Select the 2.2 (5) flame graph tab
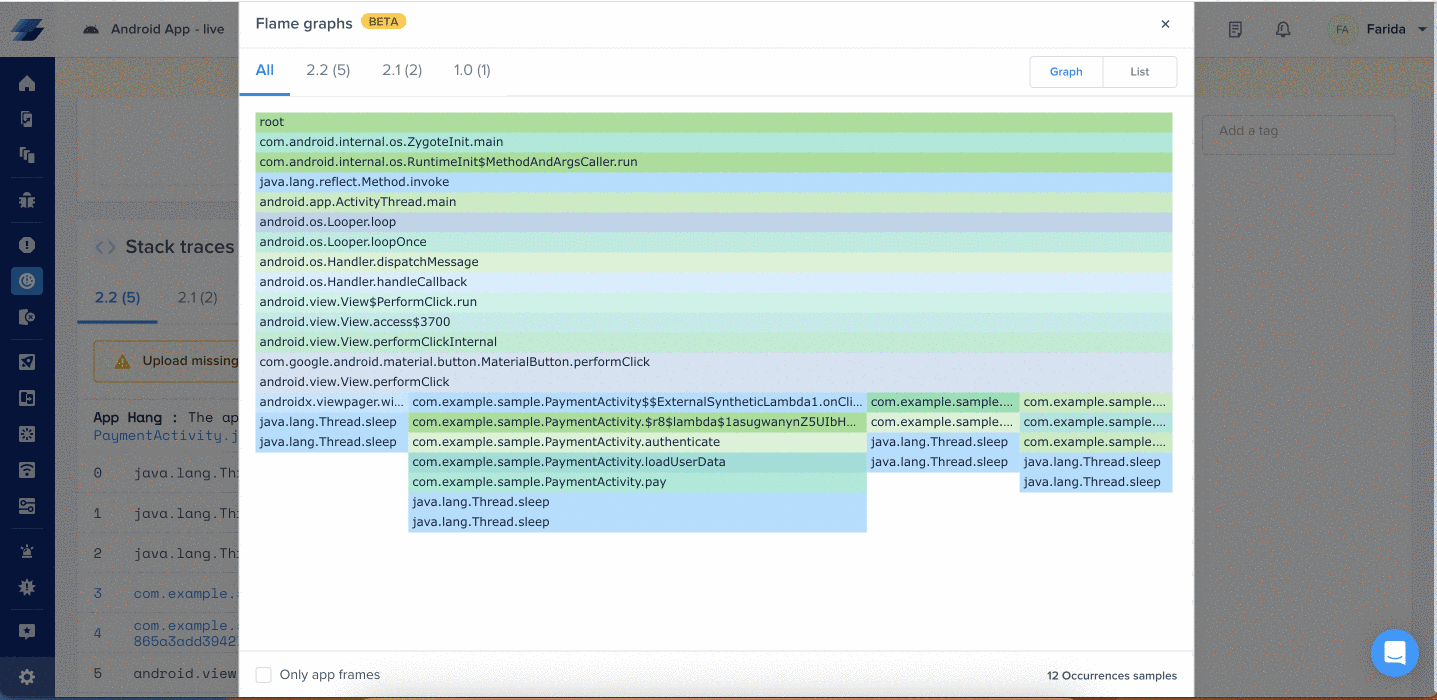 click(x=328, y=70)
